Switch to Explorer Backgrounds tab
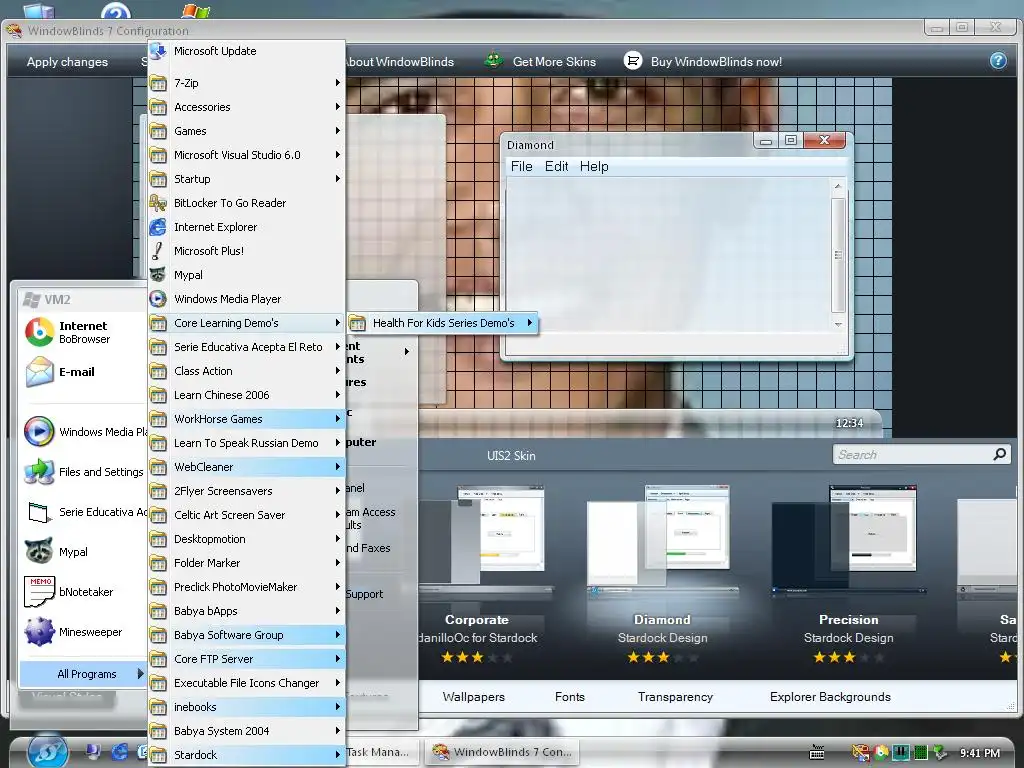The image size is (1024, 768). 830,697
